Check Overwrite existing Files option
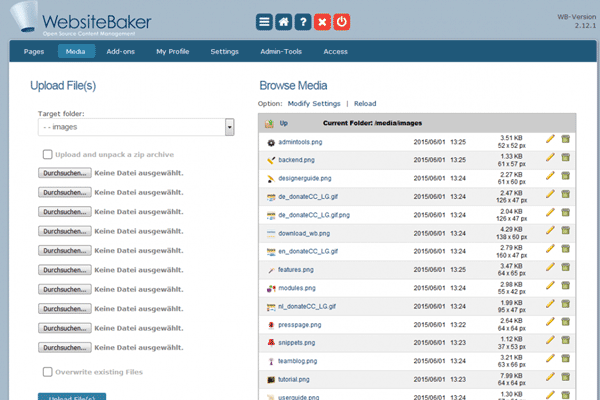Image resolution: width=600 pixels, height=400 pixels. pos(47,371)
